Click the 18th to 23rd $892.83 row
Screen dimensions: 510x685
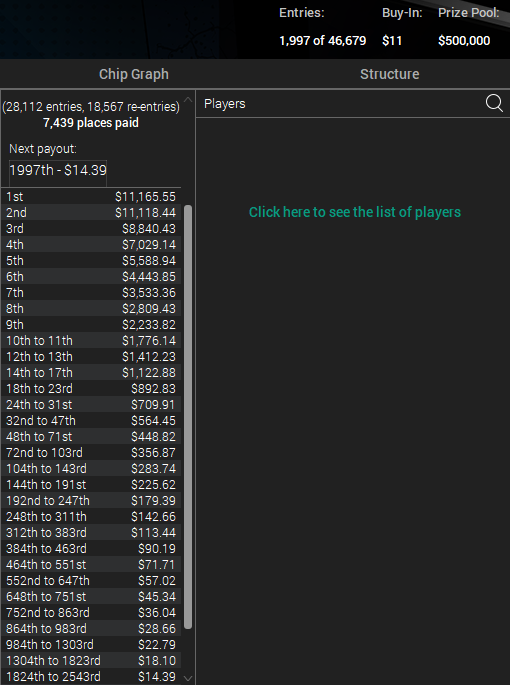[x=91, y=389]
